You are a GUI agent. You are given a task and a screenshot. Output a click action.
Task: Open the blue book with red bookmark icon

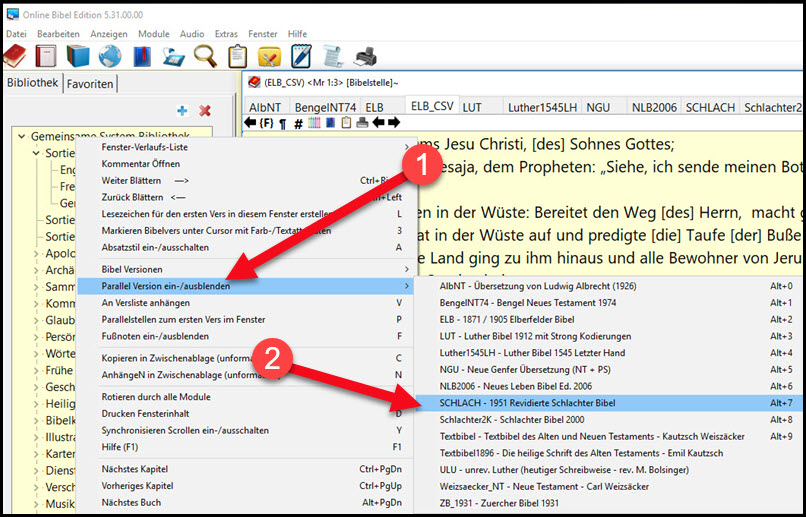click(142, 57)
